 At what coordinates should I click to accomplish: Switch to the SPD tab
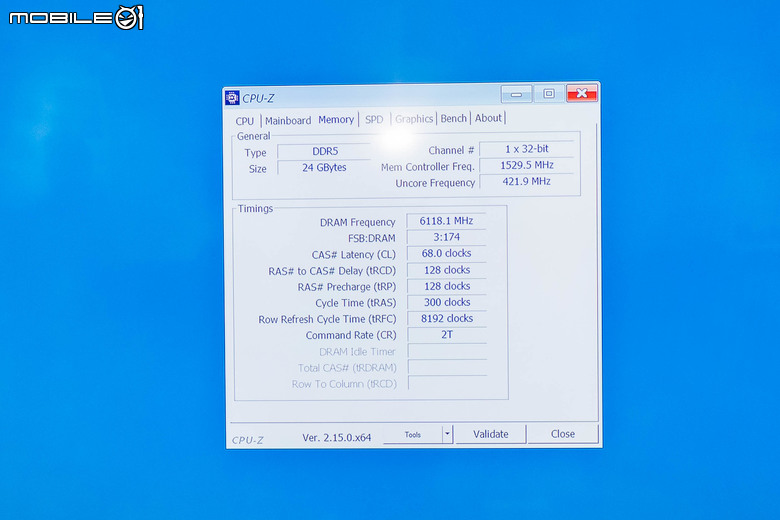click(374, 119)
